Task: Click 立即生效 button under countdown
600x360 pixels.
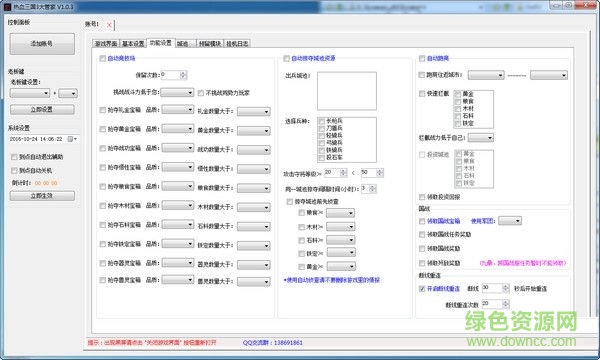Action: tap(42, 195)
